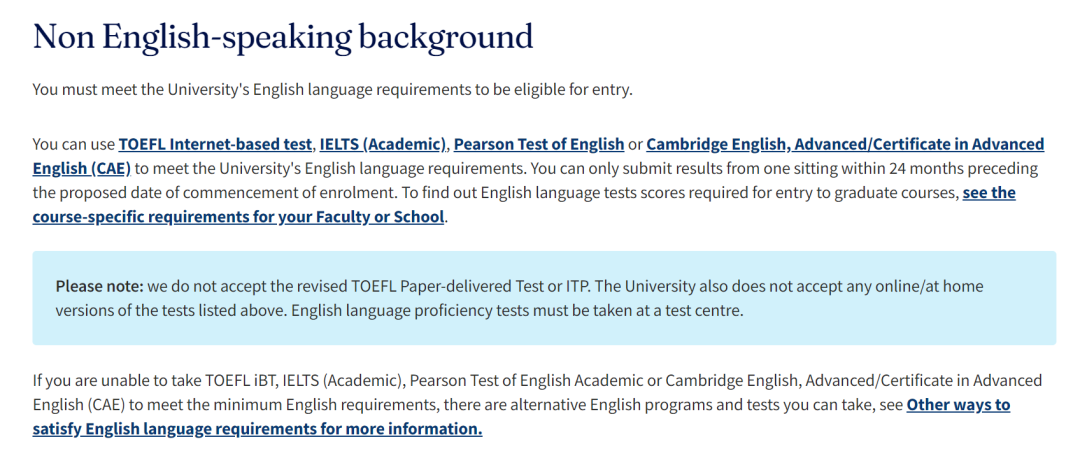Viewport: 1080px width, 449px height.
Task: Click 'satisfy English language requirements for more information'
Action: 257,430
